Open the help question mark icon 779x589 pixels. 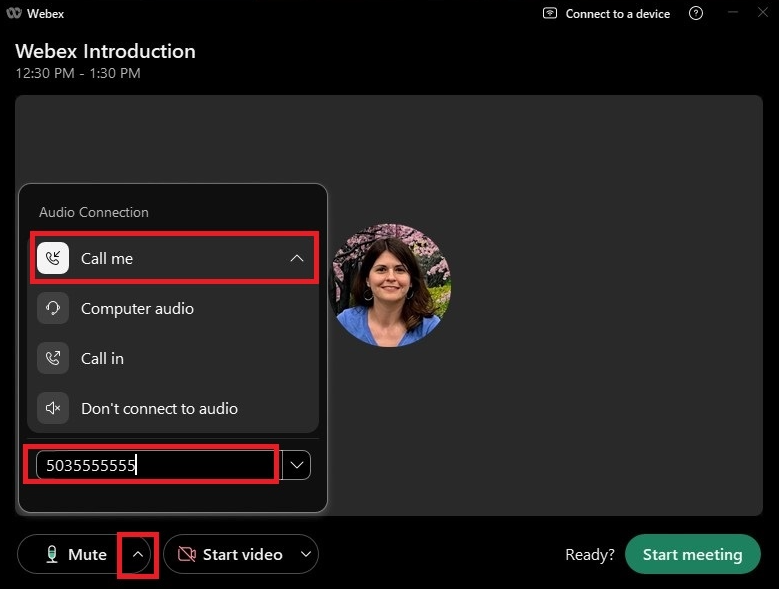click(x=696, y=14)
